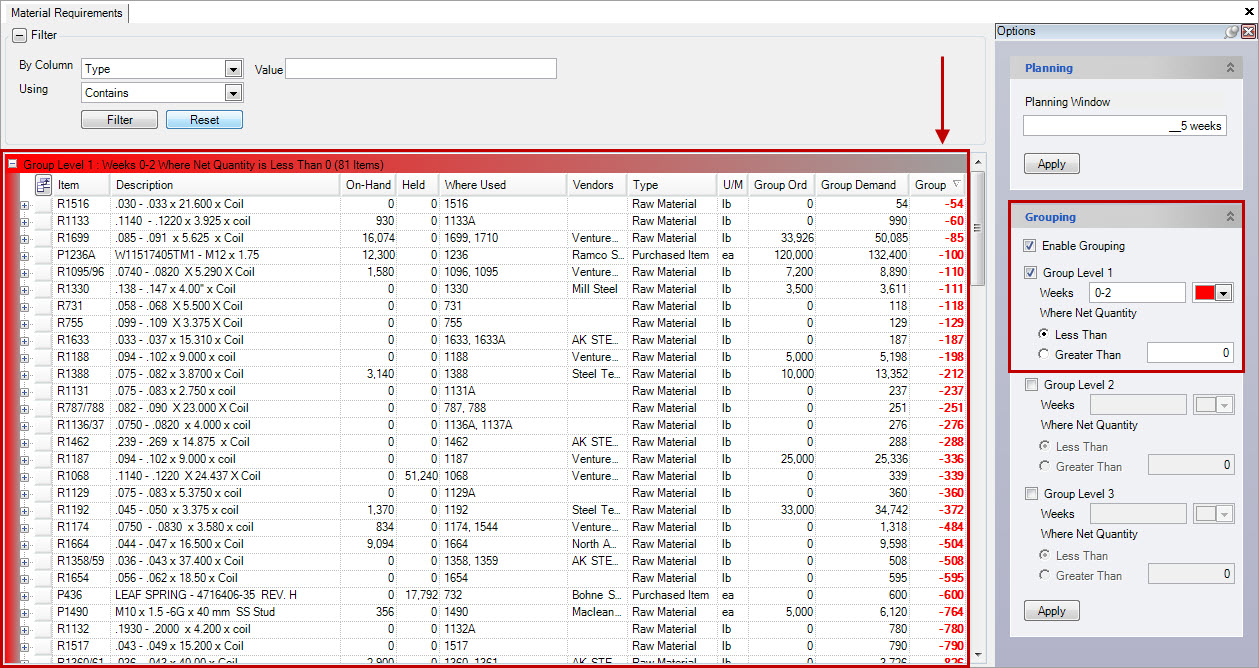The image size is (1259, 668).
Task: Select the Greater Than radio in Group Level 1
Action: [1045, 354]
